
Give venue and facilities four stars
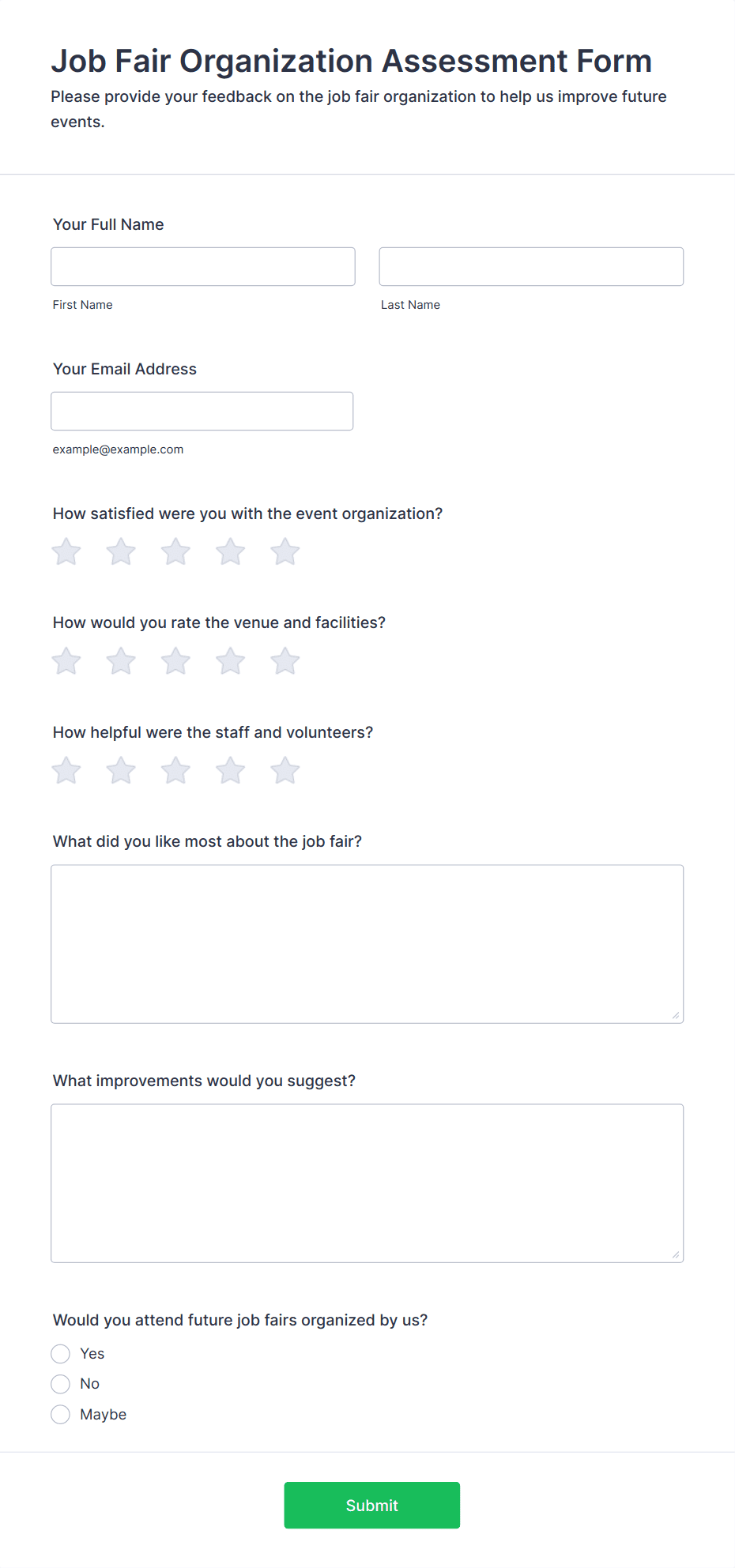coord(231,661)
